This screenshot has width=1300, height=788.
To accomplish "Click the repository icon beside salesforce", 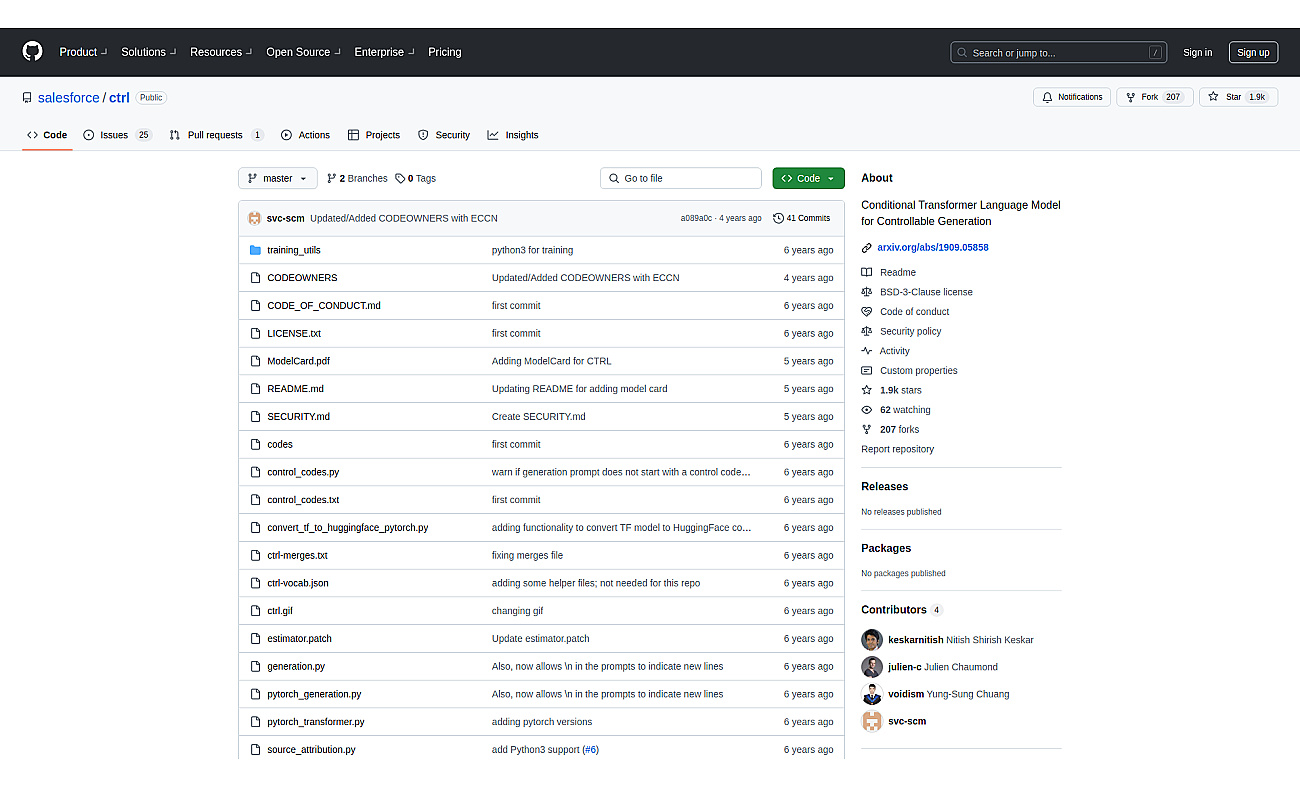I will pyautogui.click(x=27, y=98).
